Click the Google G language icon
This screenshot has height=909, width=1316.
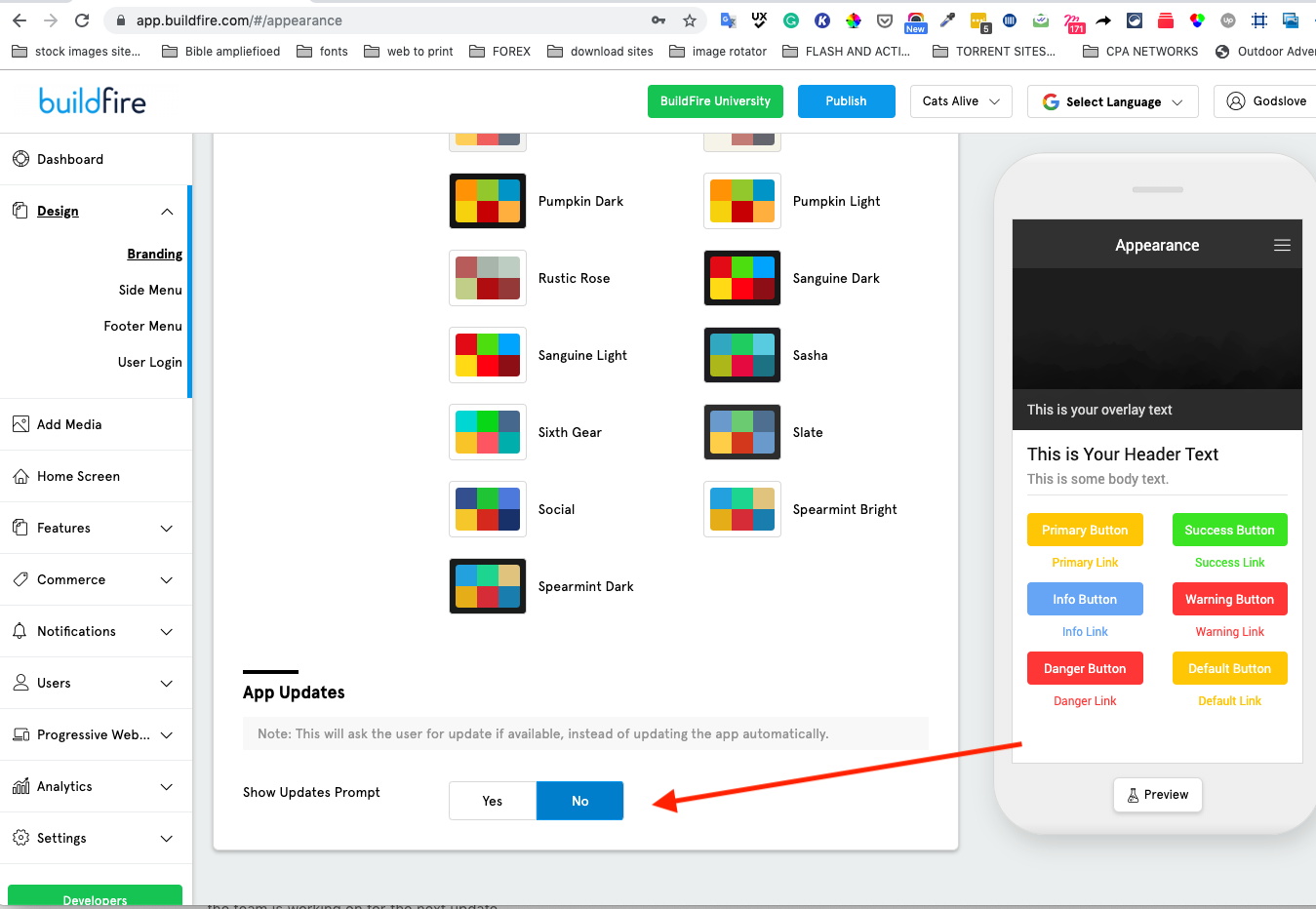(1051, 101)
